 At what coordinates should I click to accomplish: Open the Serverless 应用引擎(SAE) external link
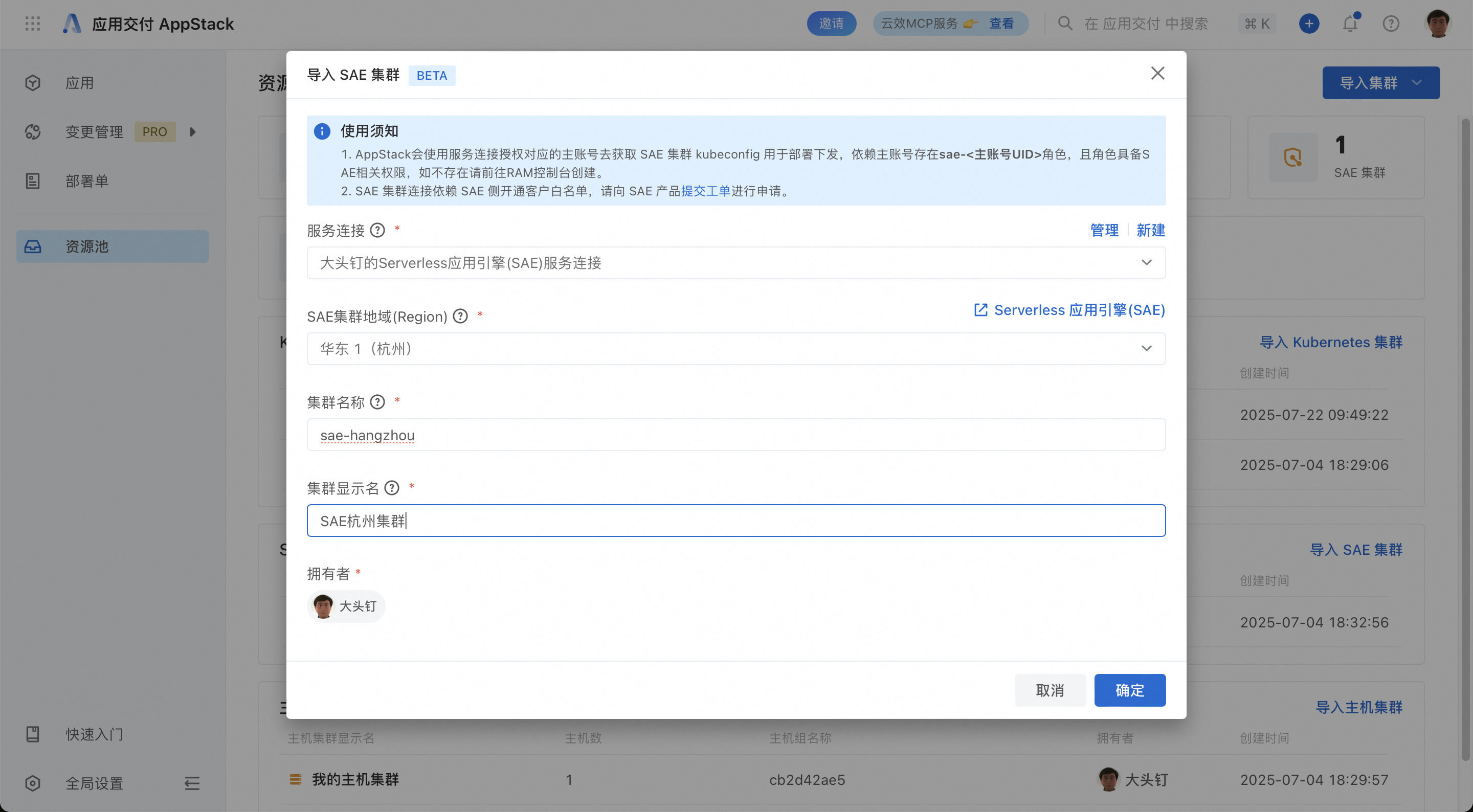tap(1069, 310)
